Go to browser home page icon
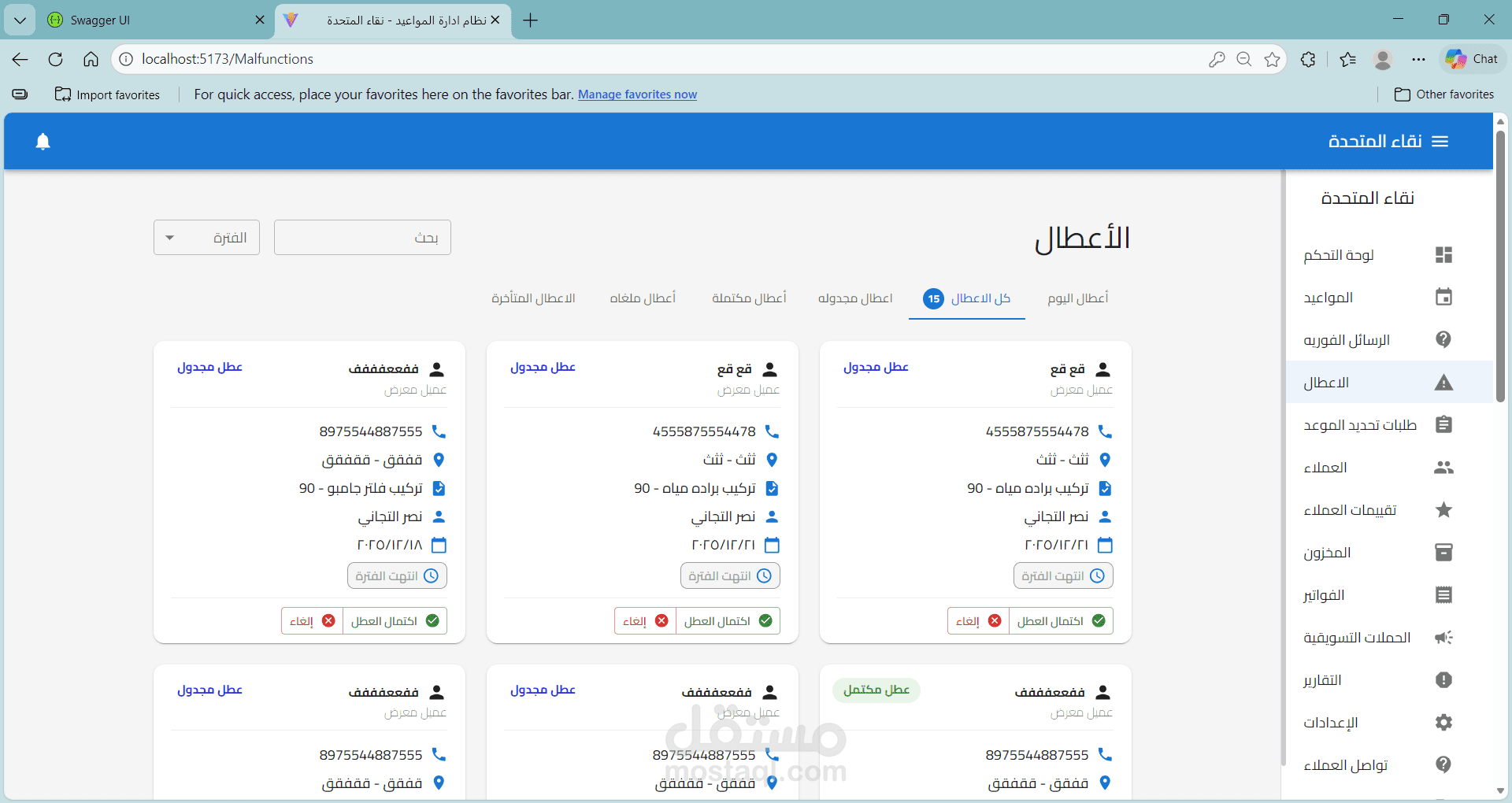 (91, 59)
